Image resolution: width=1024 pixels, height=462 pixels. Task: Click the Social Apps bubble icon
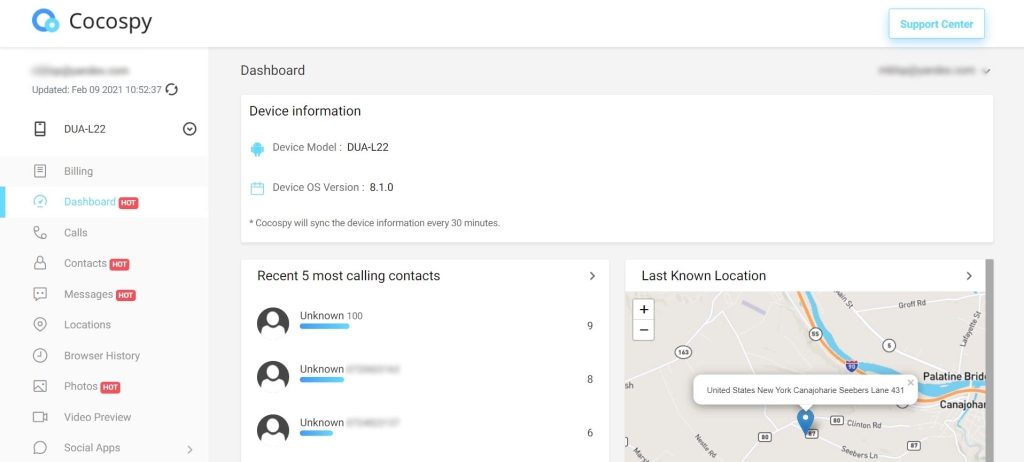tap(40, 448)
